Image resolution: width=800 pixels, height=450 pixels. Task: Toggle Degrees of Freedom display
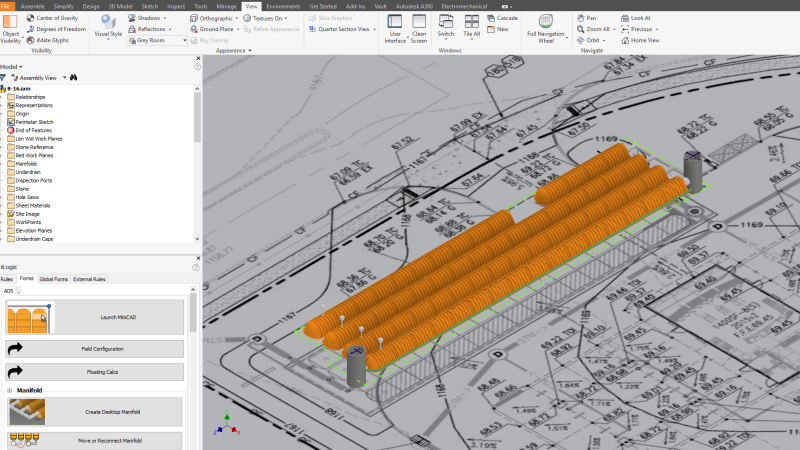[x=57, y=29]
